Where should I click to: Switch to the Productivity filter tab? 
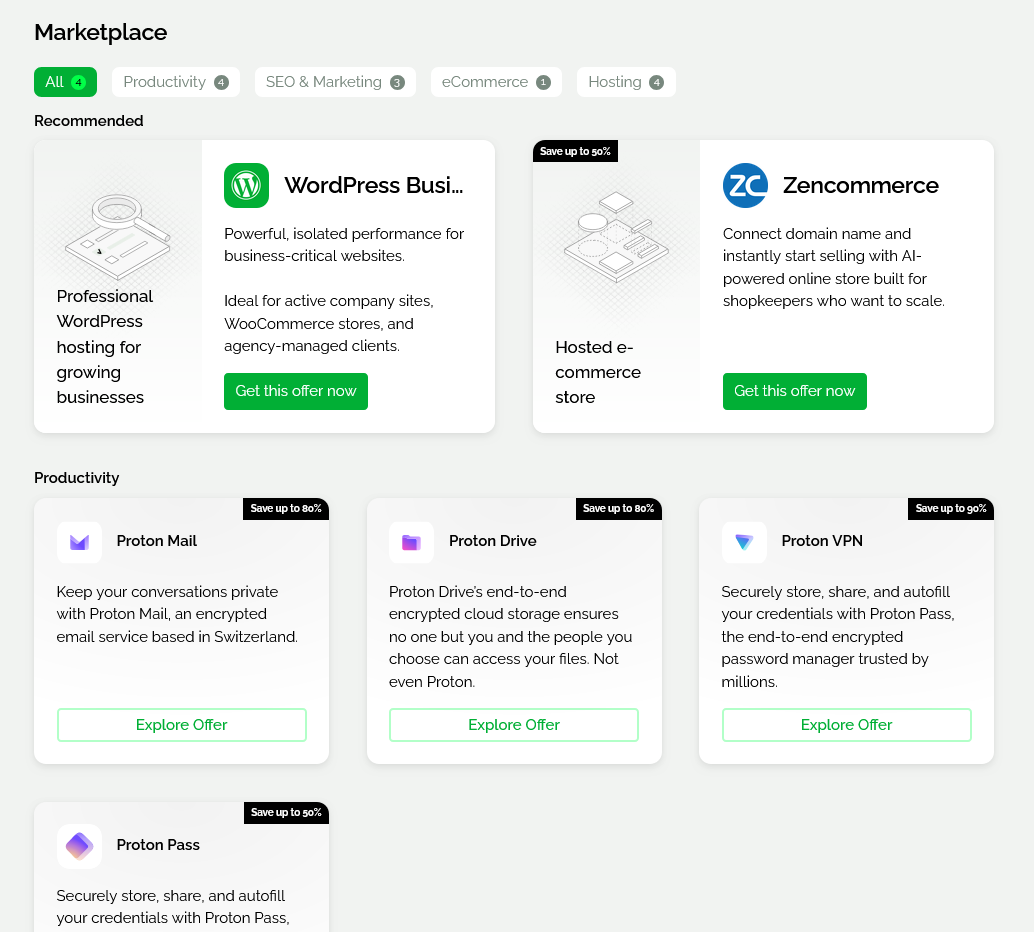(175, 82)
